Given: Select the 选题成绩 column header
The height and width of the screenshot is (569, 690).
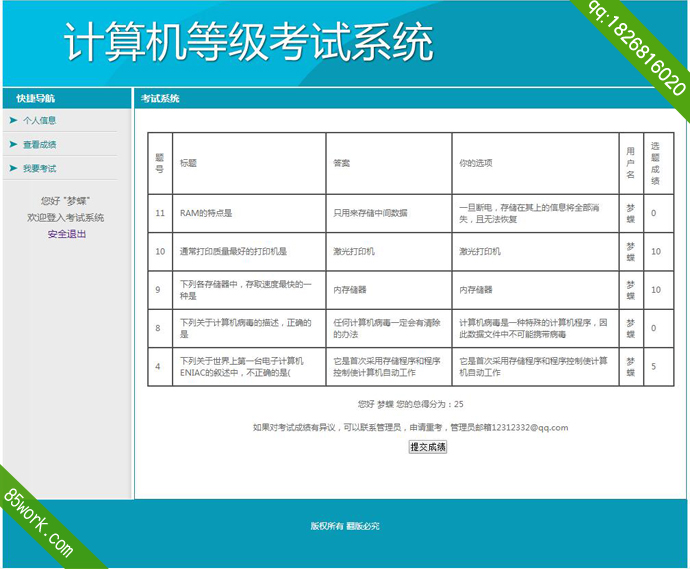Looking at the screenshot, I should (x=655, y=163).
